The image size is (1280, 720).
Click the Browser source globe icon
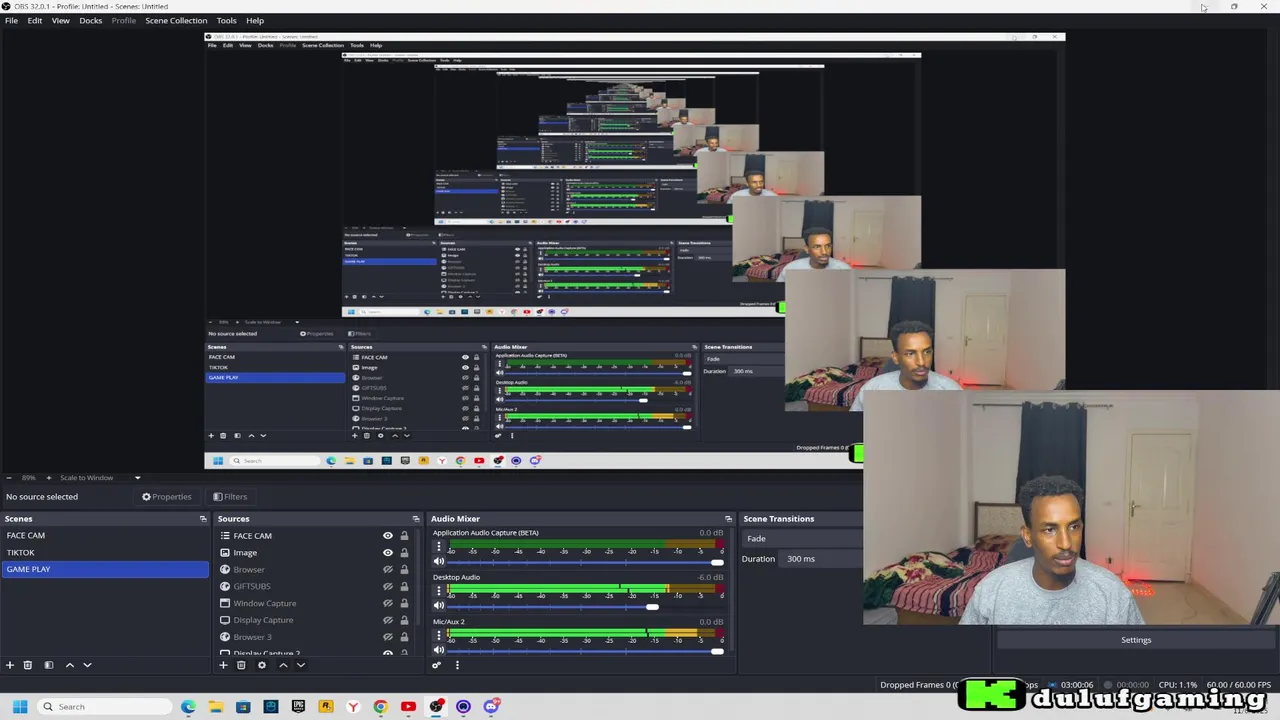click(225, 570)
